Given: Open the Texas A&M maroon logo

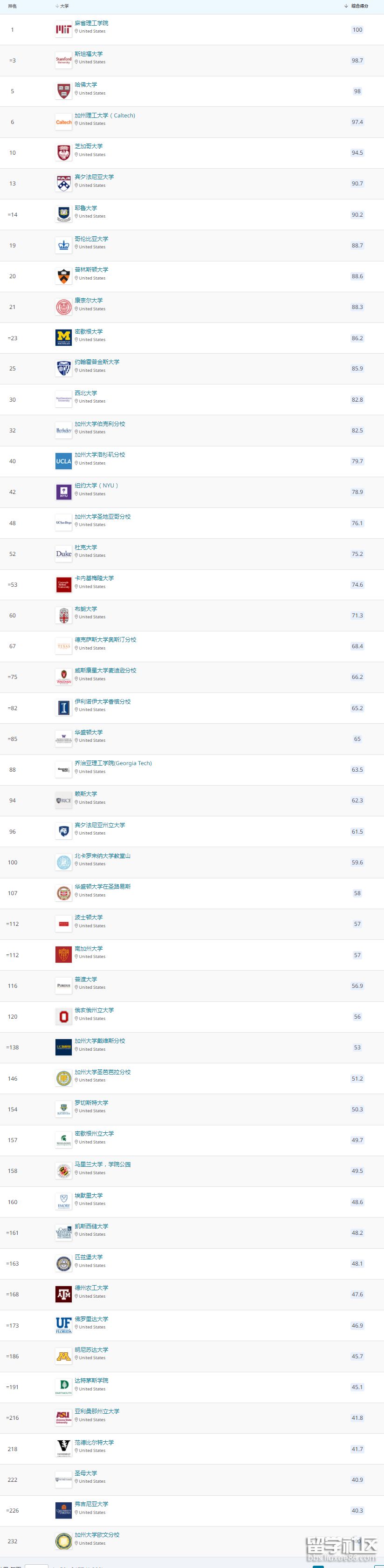Looking at the screenshot, I should tap(63, 1294).
